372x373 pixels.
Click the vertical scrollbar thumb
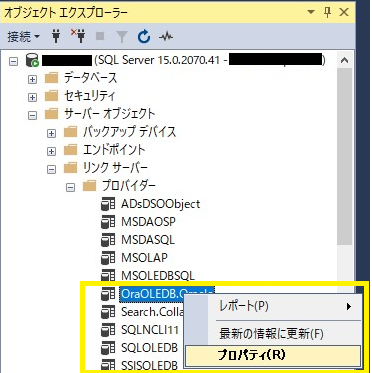coord(344,157)
